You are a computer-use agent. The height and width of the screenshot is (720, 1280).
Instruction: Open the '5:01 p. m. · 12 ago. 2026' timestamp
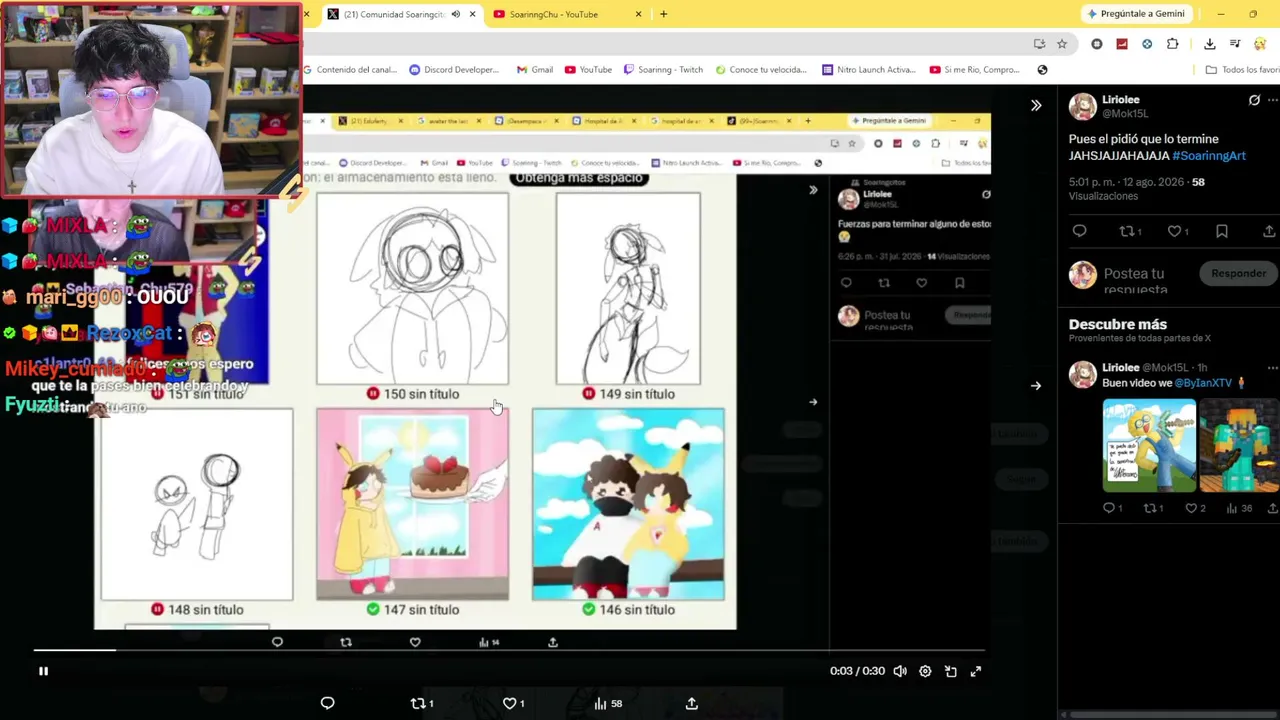coord(1127,182)
